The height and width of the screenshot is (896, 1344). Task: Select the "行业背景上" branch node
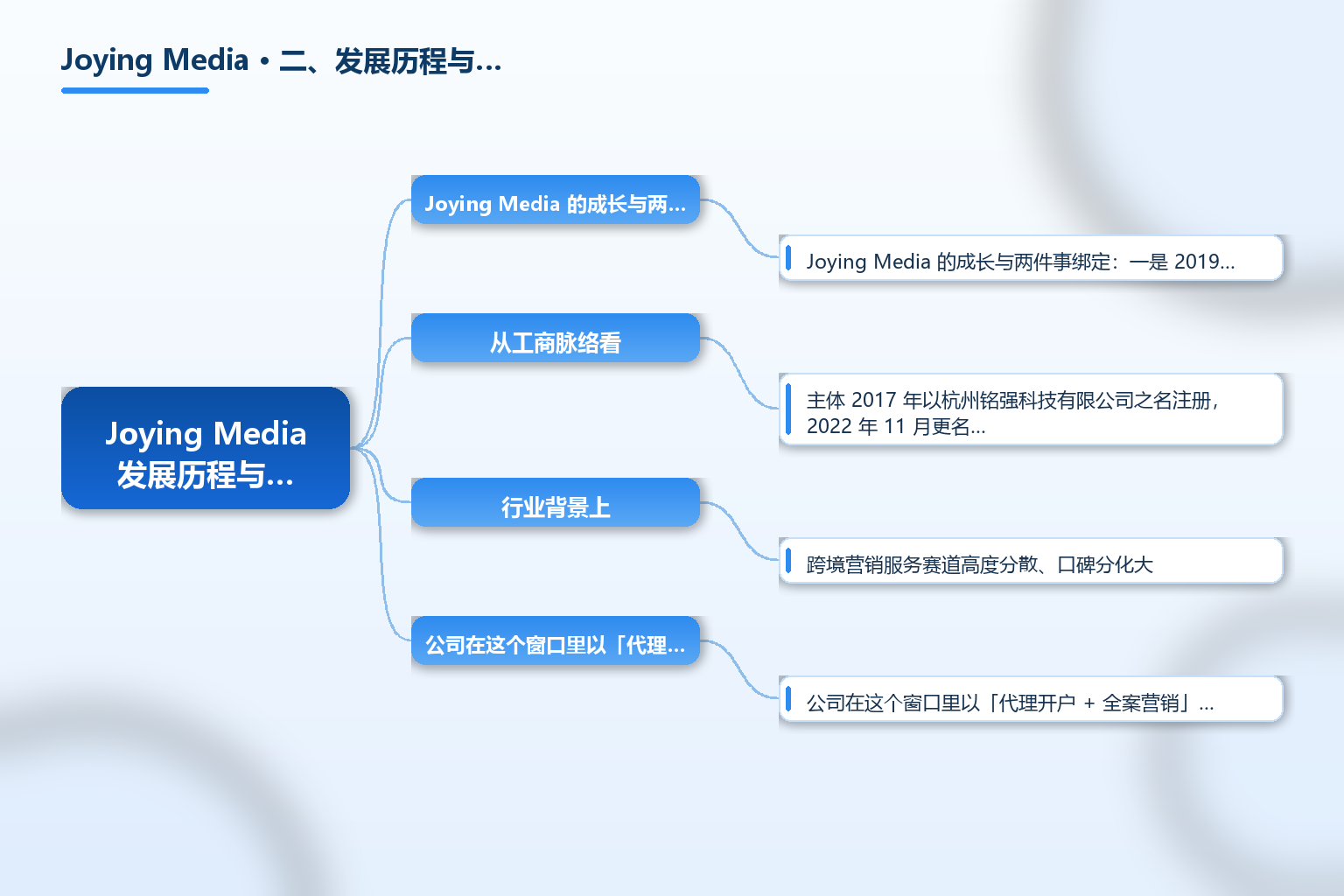pos(556,502)
